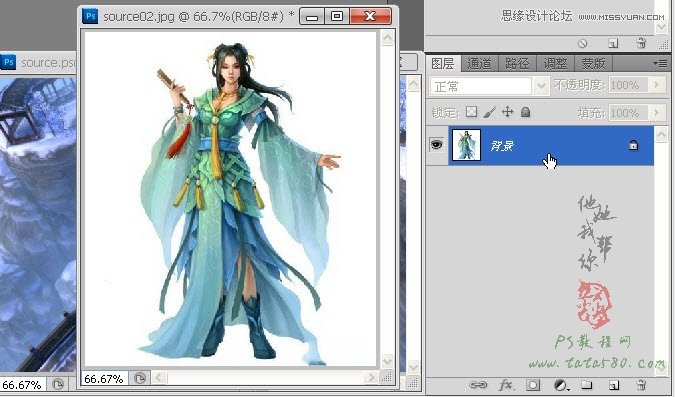Create a new layer group folder
The height and width of the screenshot is (397, 675).
click(x=587, y=385)
